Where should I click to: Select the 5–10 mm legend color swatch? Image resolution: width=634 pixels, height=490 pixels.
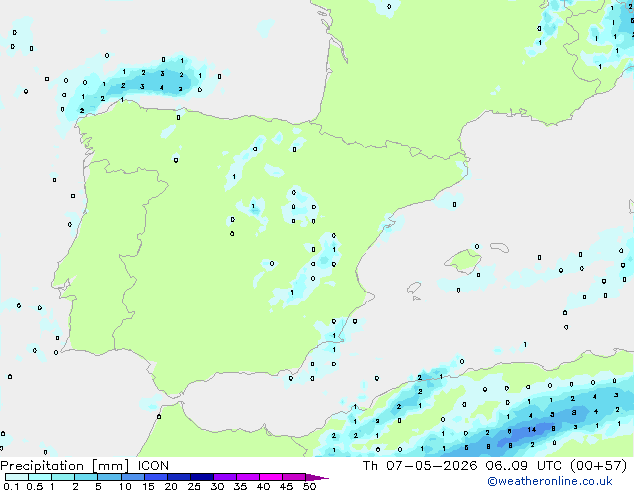point(109,477)
